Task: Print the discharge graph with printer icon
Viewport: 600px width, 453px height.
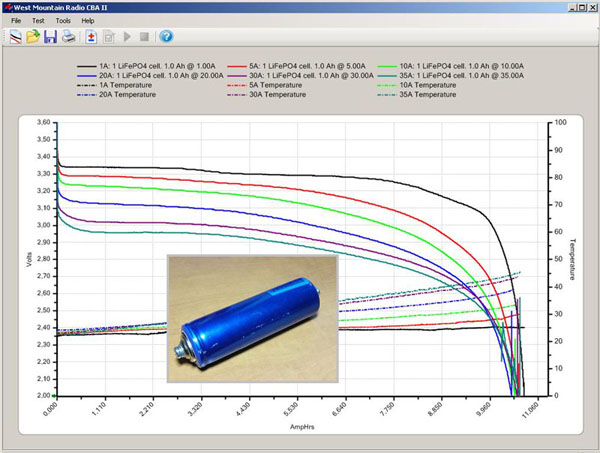Action: pos(68,37)
